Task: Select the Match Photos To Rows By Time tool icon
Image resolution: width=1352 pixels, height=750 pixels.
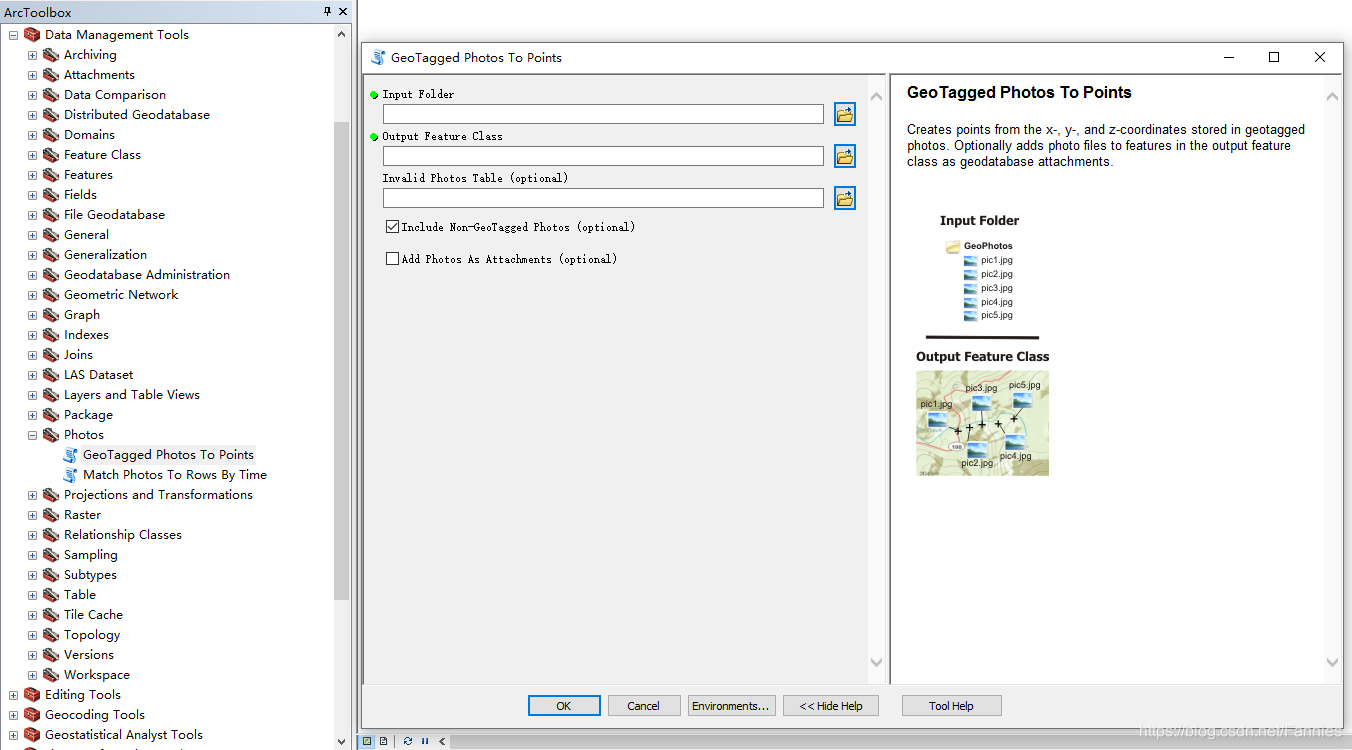Action: (x=70, y=475)
